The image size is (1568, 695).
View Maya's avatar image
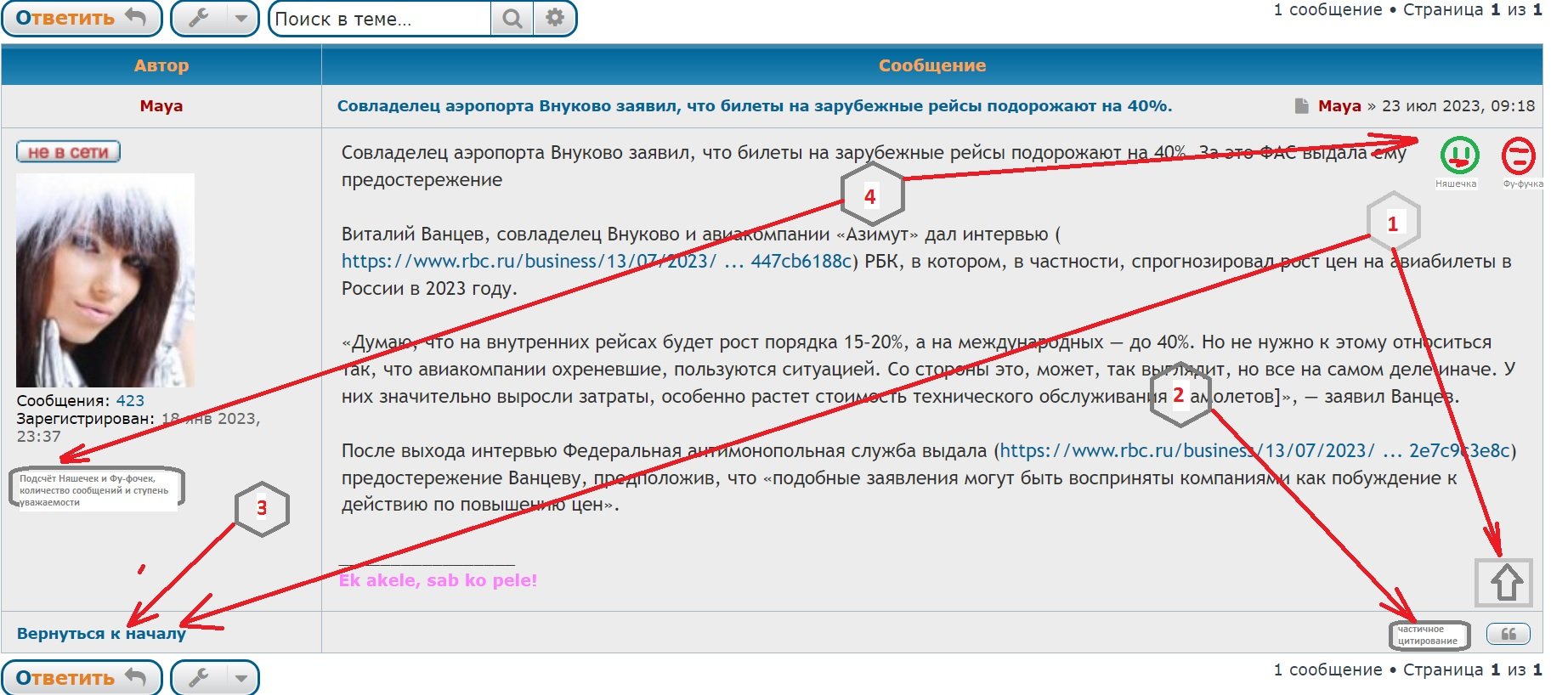105,280
